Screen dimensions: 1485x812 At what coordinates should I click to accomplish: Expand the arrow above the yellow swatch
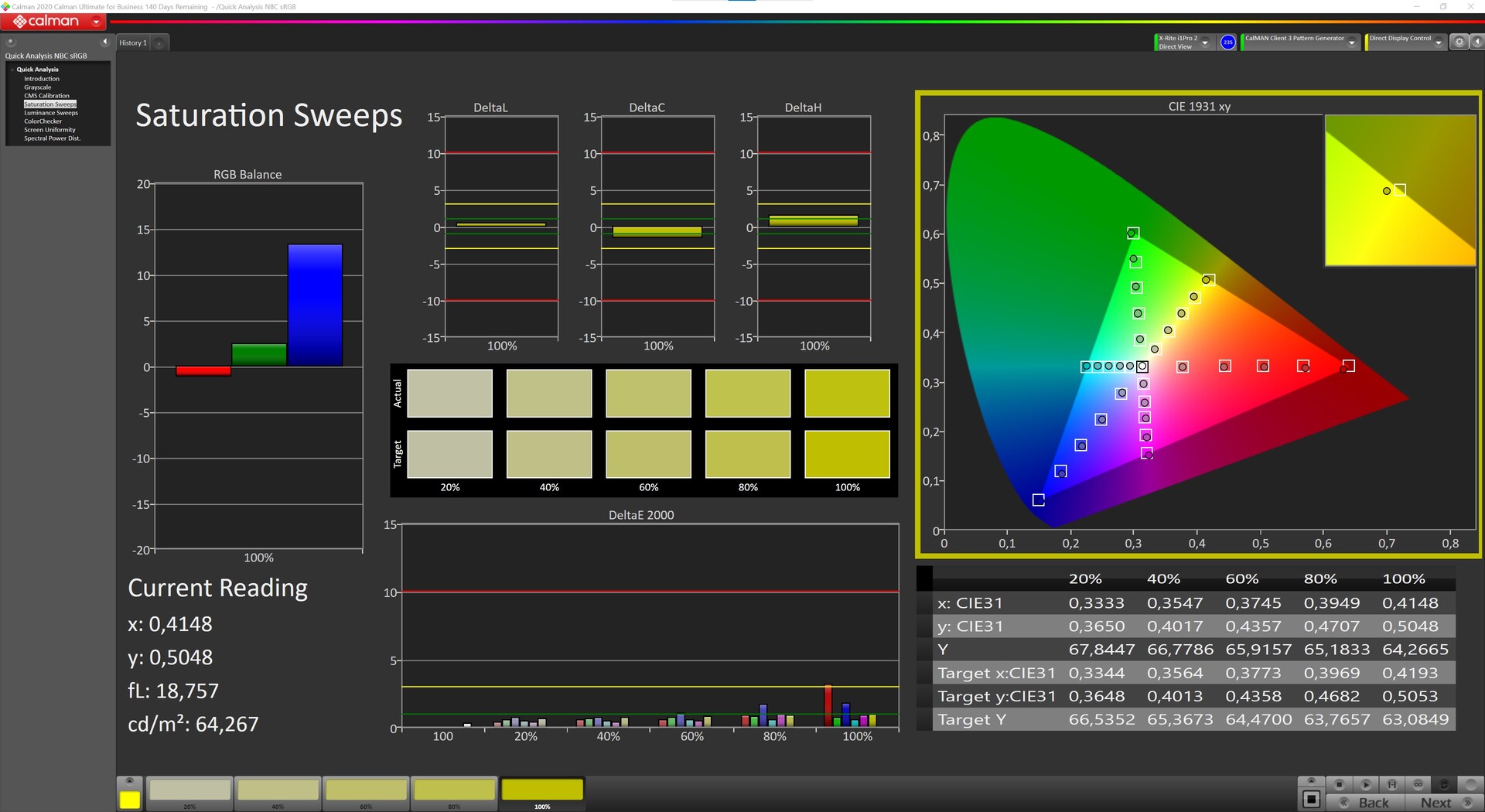point(130,781)
